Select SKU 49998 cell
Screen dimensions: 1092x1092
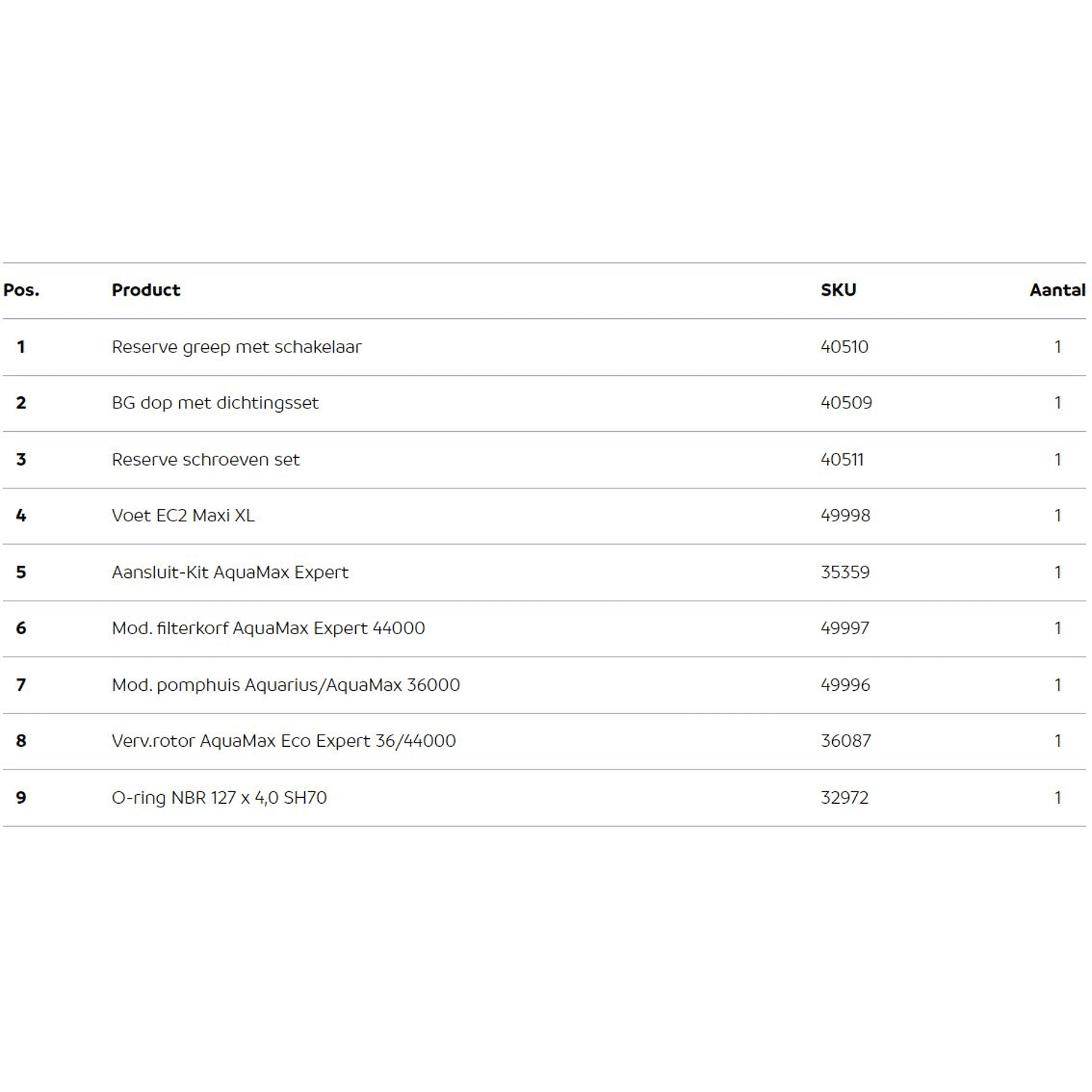pos(844,515)
